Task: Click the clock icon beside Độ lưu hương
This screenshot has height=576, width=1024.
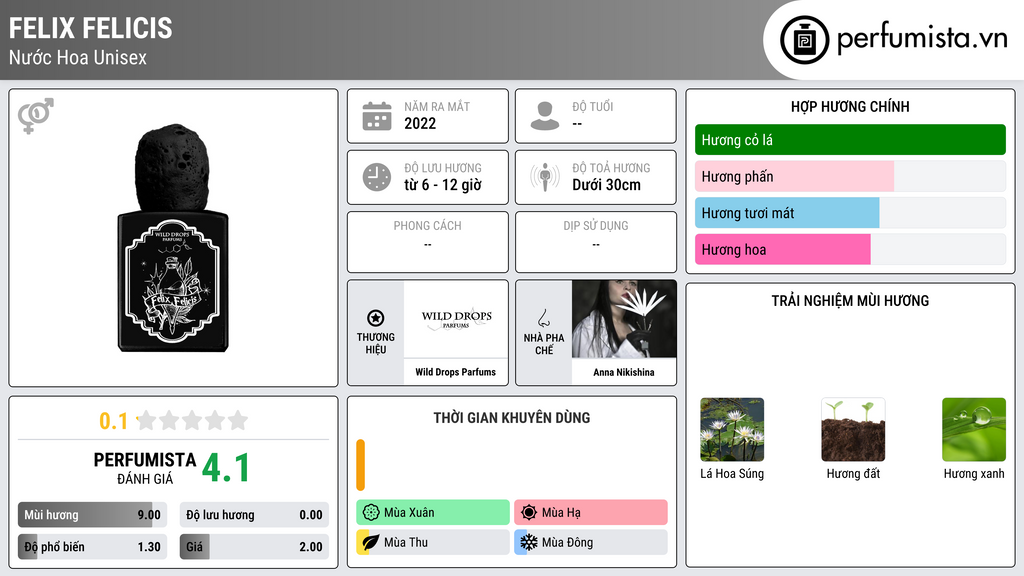Action: tap(377, 177)
